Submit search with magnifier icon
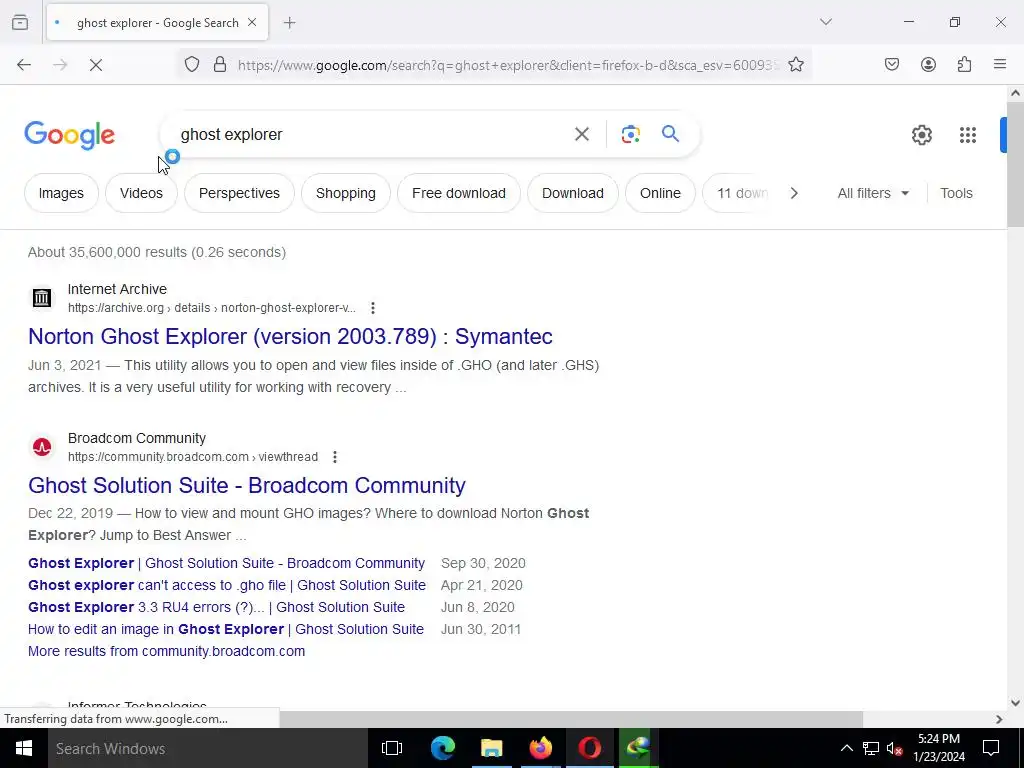The height and width of the screenshot is (768, 1024). (670, 134)
